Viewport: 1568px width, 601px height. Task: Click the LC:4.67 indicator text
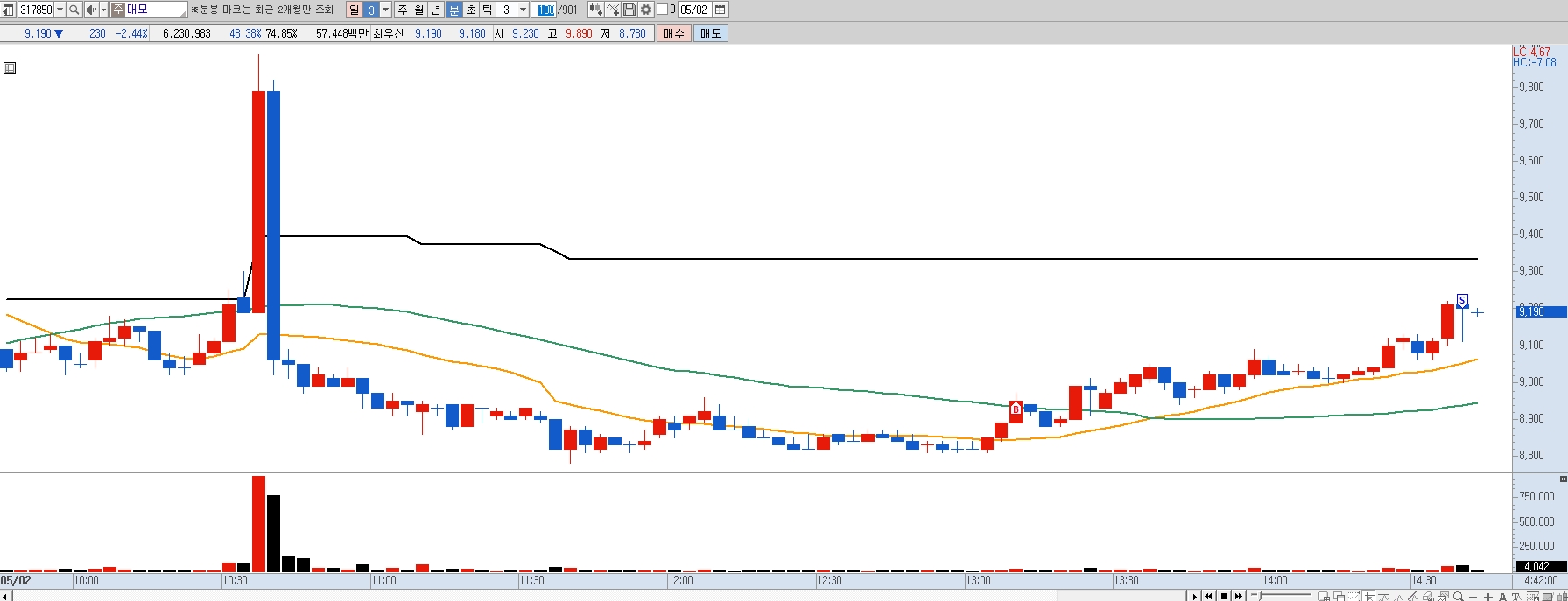pos(1531,52)
